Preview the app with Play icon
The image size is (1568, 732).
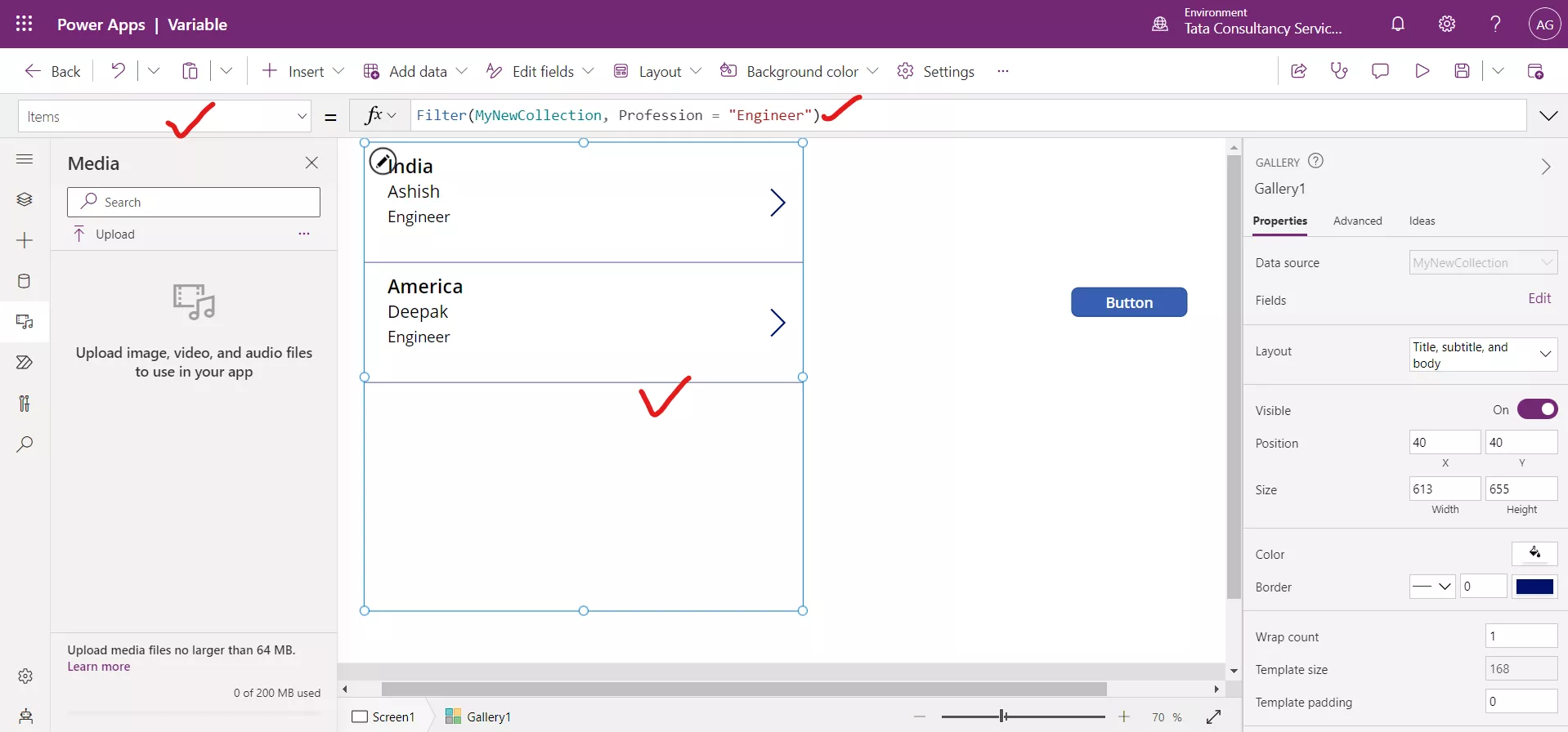[1422, 71]
